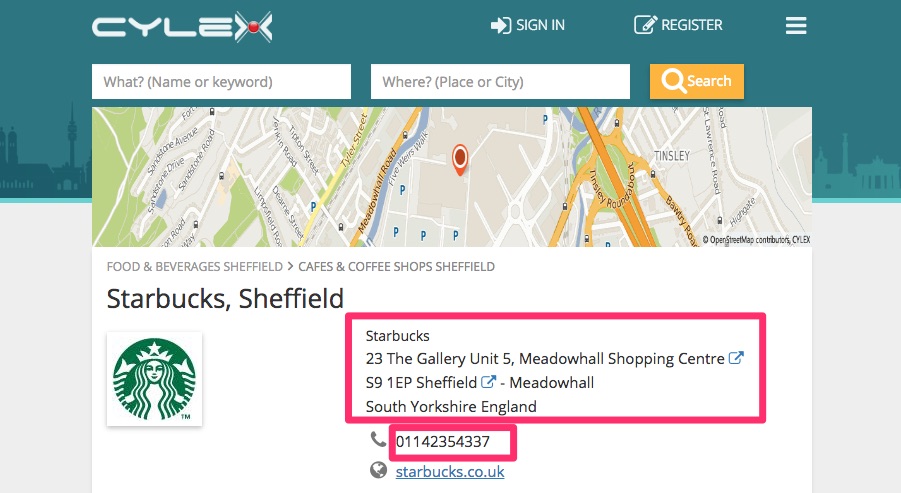This screenshot has height=493, width=901.
Task: Click the Register pencil icon
Action: [x=645, y=25]
